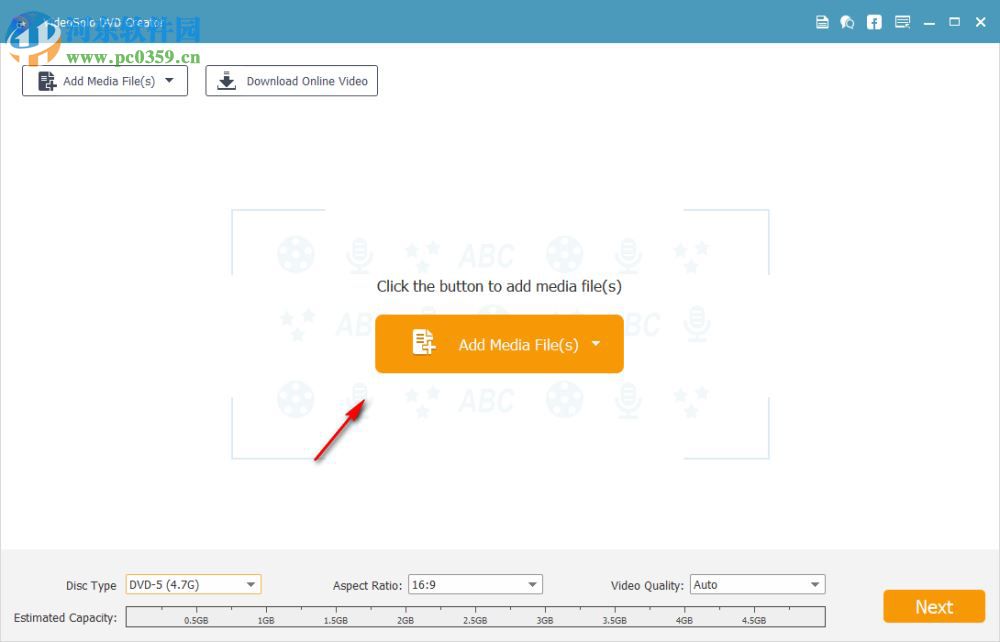
Task: Click the register/license document icon in title bar
Action: pyautogui.click(x=822, y=21)
